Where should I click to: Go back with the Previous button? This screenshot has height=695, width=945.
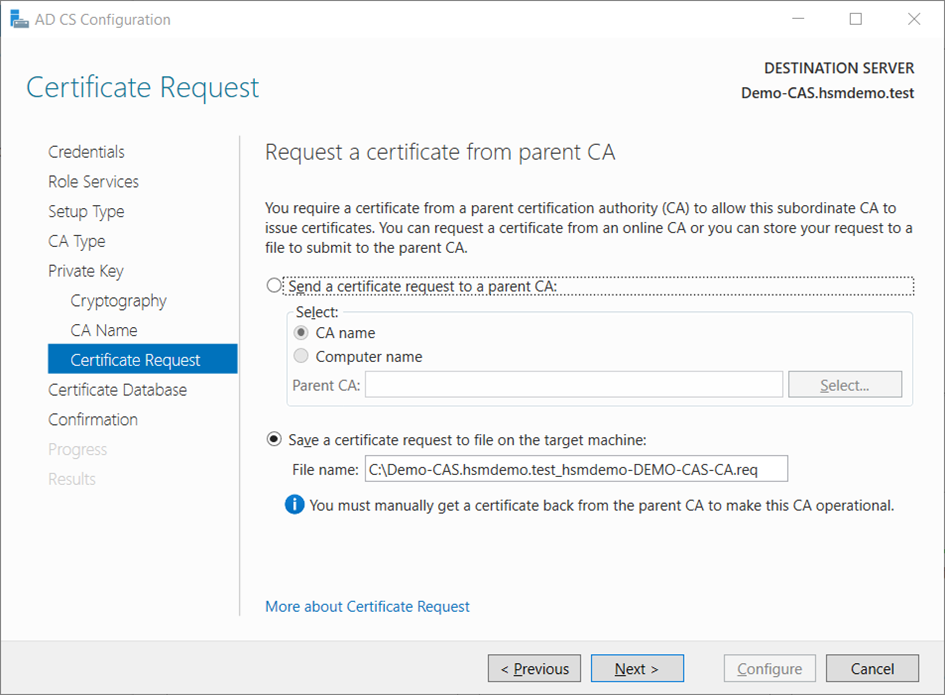pos(534,669)
